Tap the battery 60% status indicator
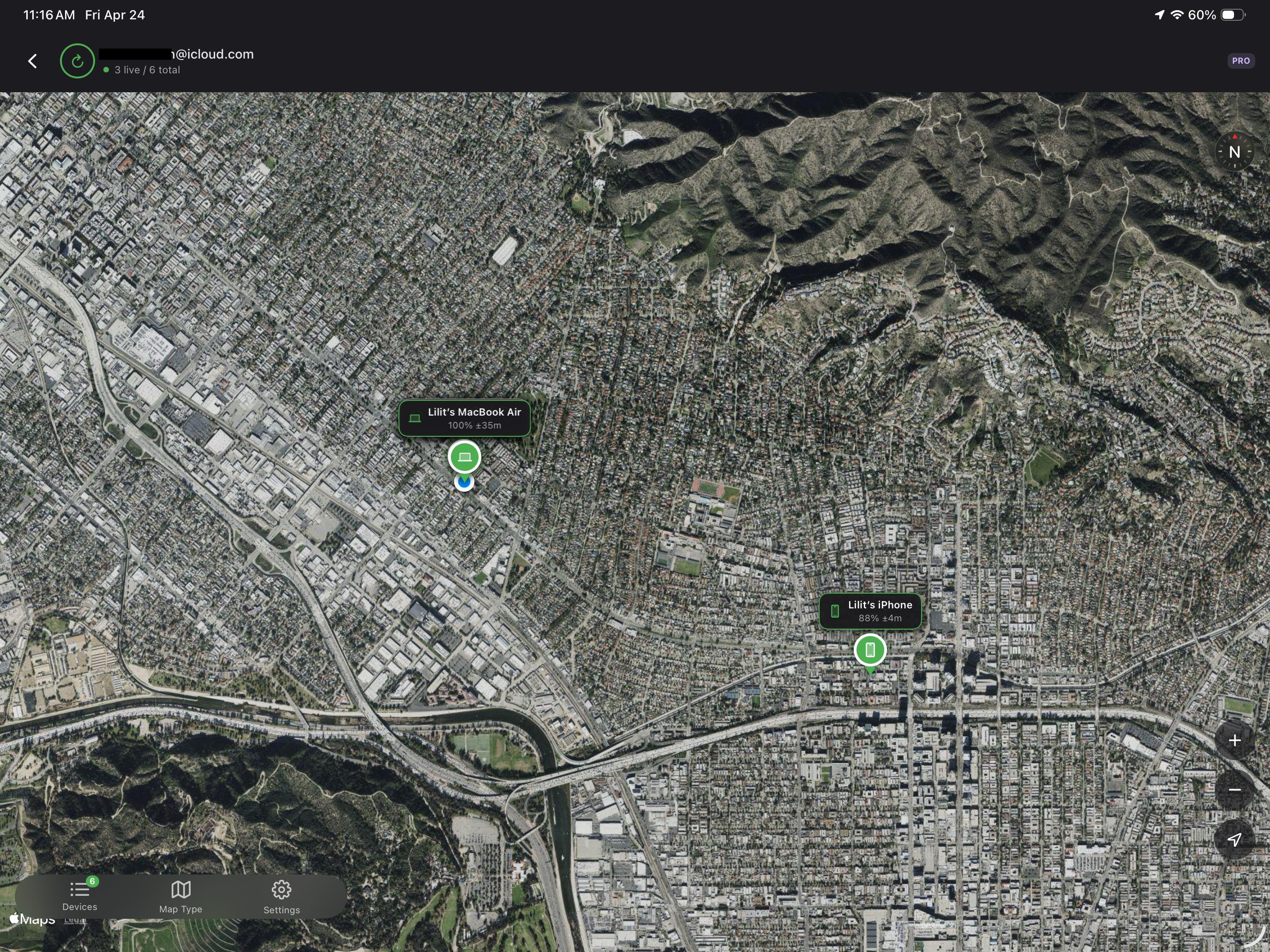The width and height of the screenshot is (1270, 952). [1216, 15]
